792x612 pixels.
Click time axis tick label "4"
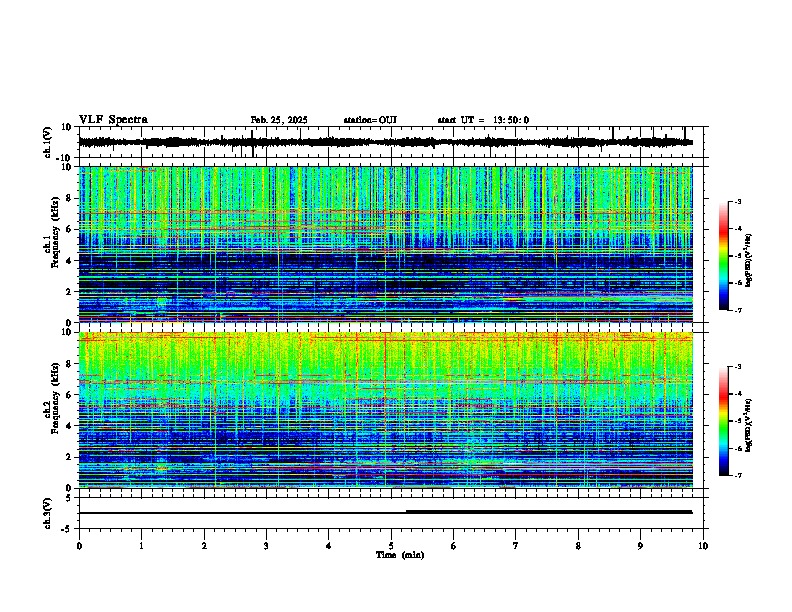[x=329, y=546]
